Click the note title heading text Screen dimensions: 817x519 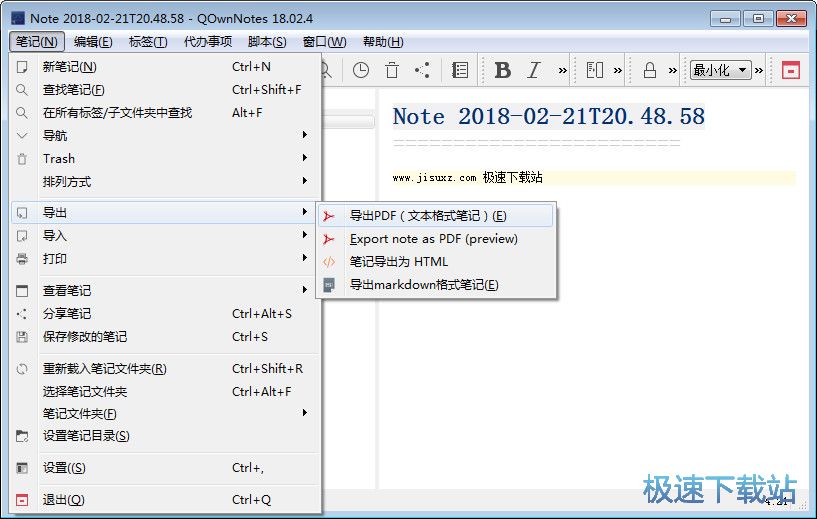click(x=549, y=116)
